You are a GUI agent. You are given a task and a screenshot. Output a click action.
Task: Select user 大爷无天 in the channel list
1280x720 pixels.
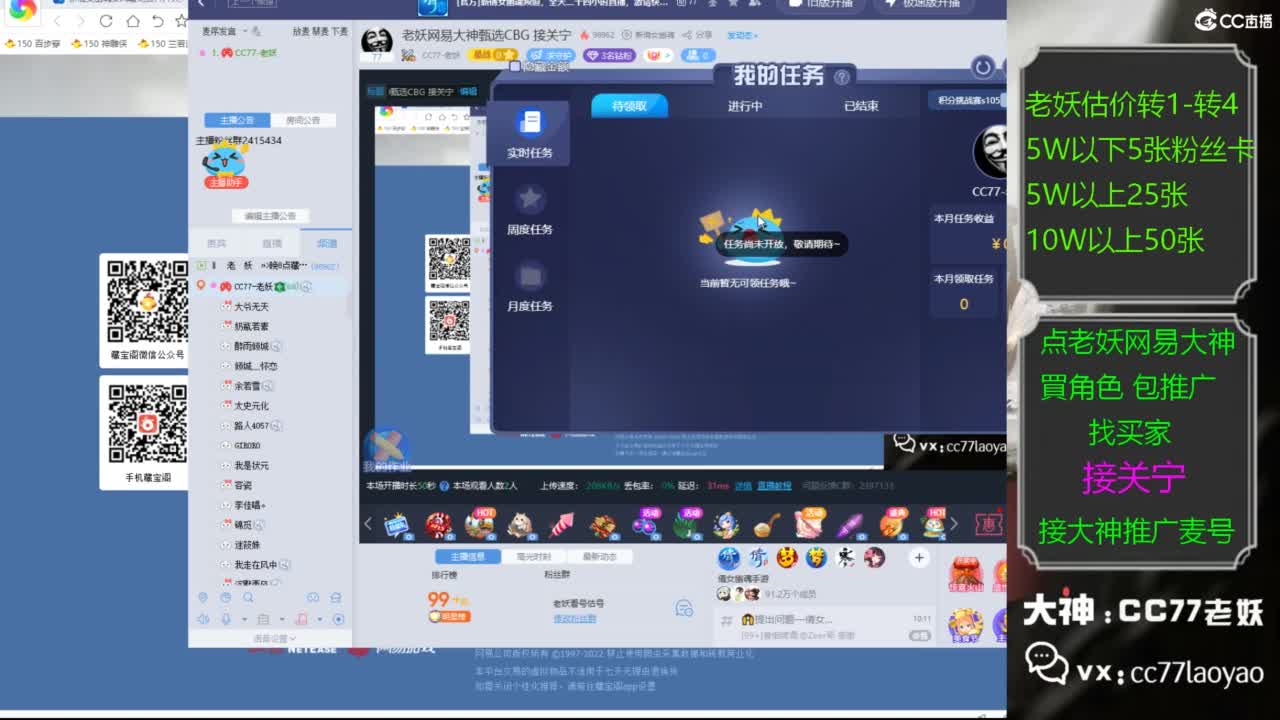tap(251, 307)
